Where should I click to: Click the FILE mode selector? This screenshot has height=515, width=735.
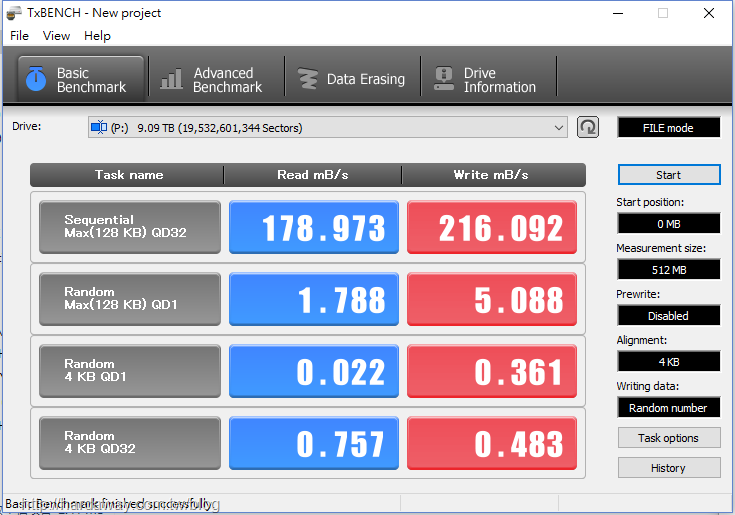tap(668, 128)
